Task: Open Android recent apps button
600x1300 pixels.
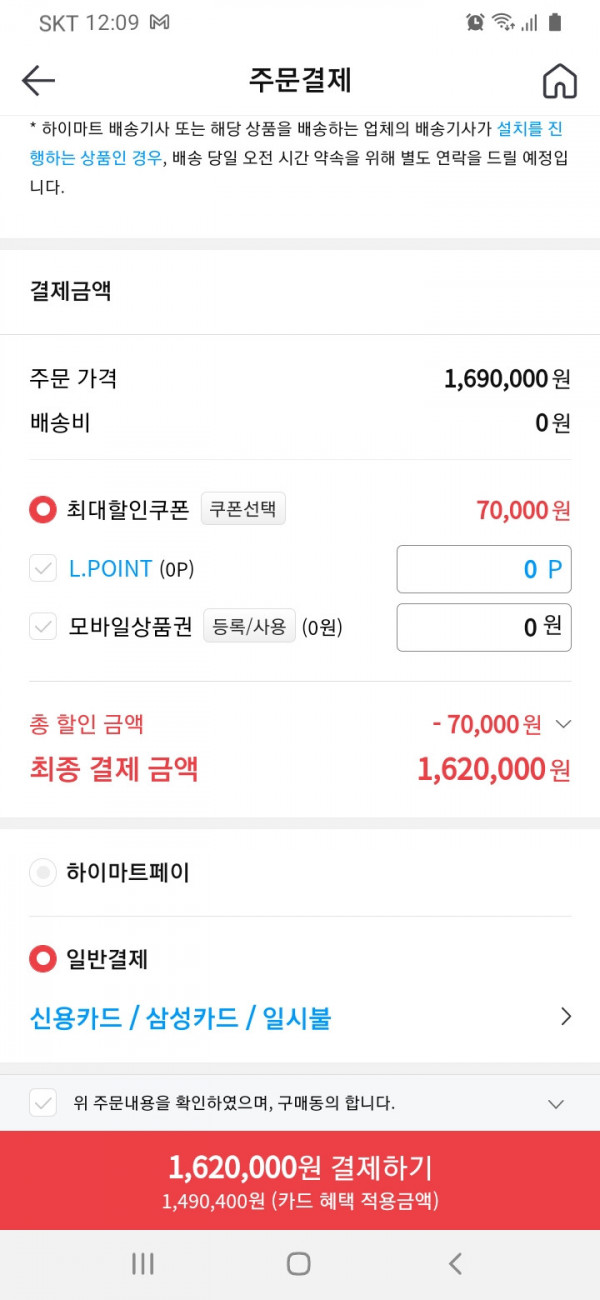Action: 143,1264
